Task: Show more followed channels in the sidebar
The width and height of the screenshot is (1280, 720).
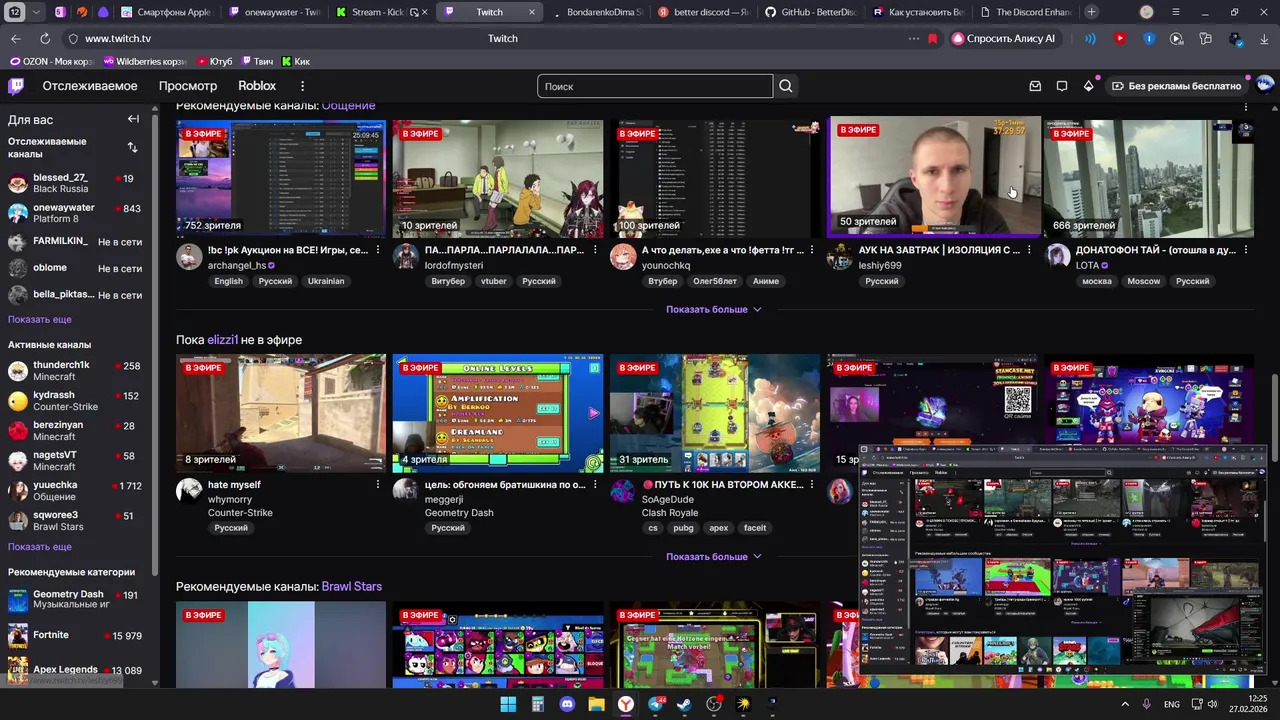Action: 40,319
